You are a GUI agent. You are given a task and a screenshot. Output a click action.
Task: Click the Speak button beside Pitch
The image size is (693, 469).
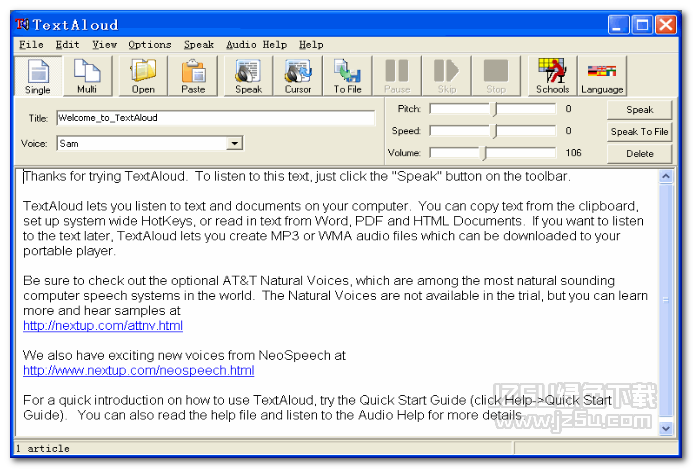(x=639, y=110)
